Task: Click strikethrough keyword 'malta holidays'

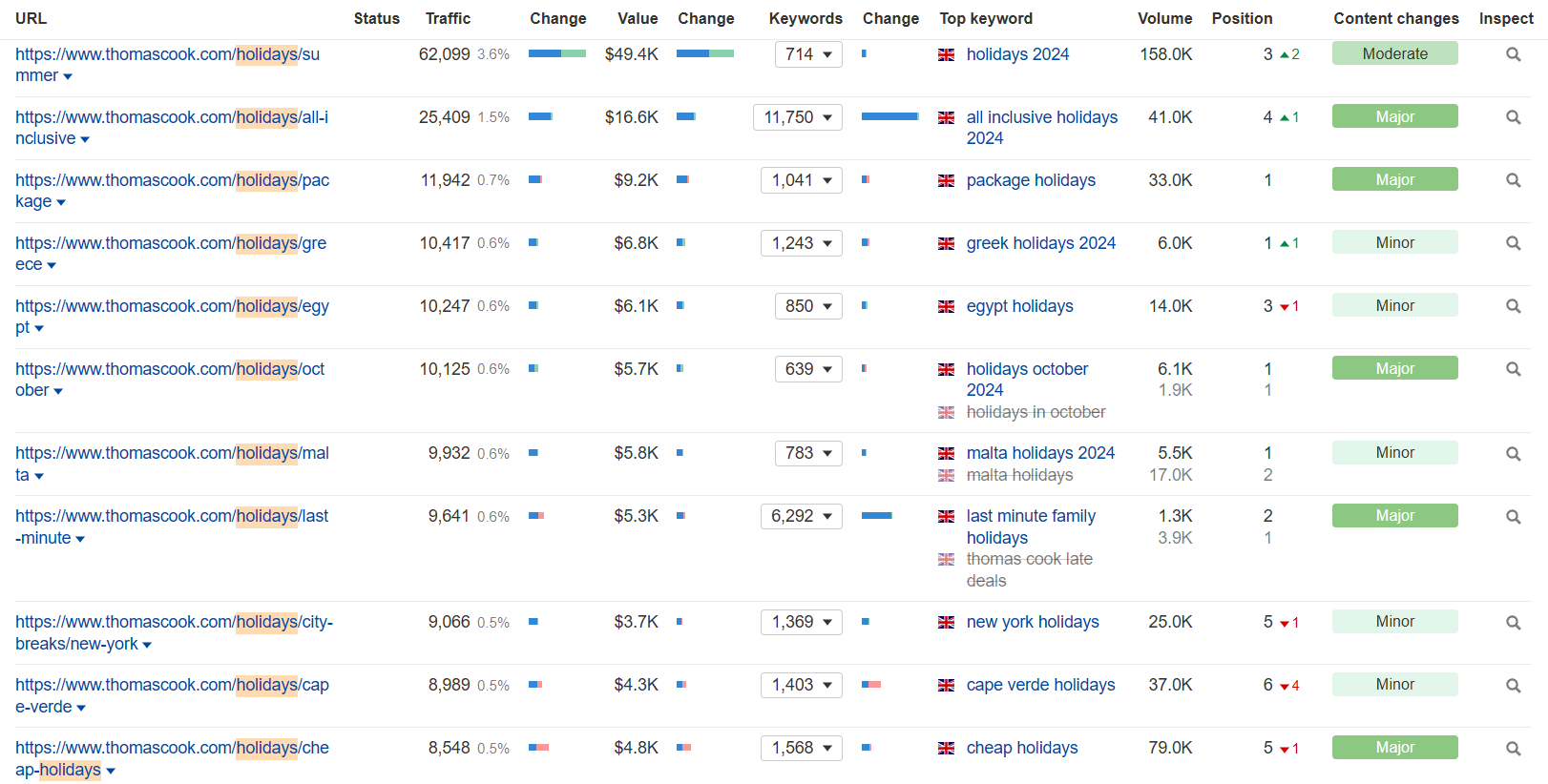Action: [1019, 475]
